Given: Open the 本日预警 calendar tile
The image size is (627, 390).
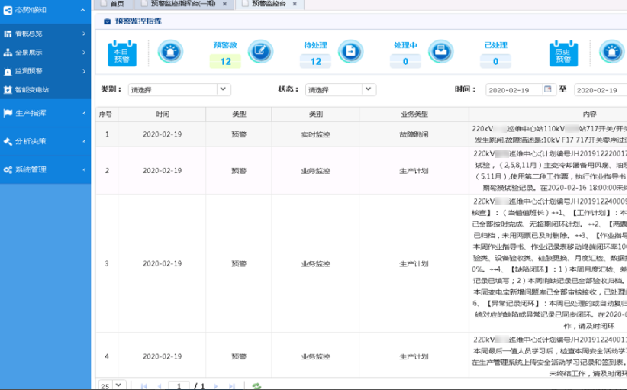Looking at the screenshot, I should [x=122, y=53].
